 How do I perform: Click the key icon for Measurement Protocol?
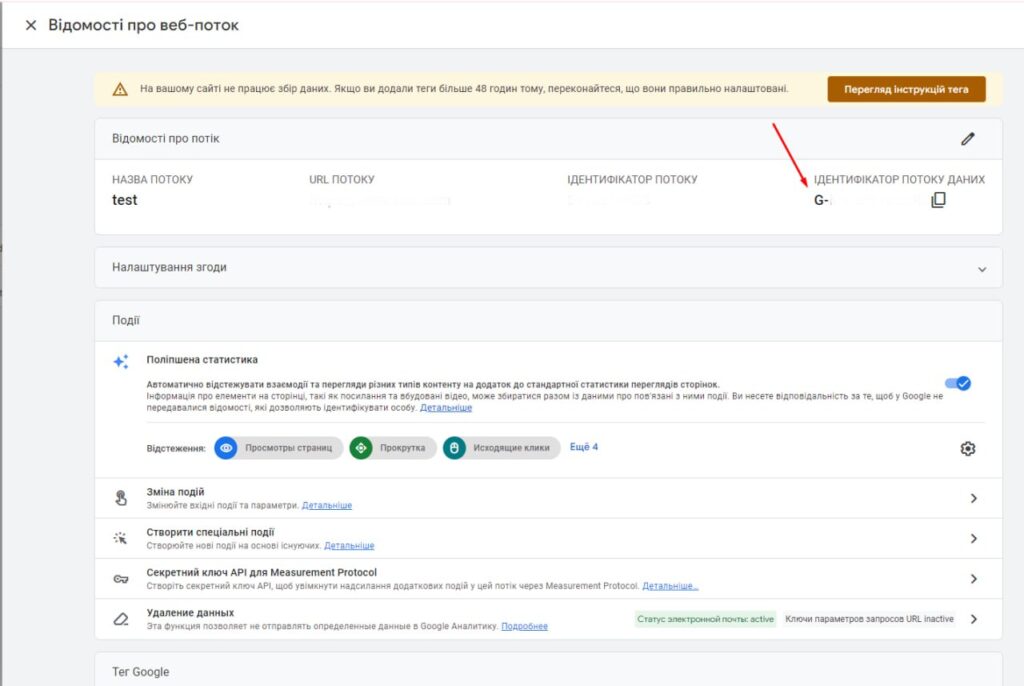[121, 579]
